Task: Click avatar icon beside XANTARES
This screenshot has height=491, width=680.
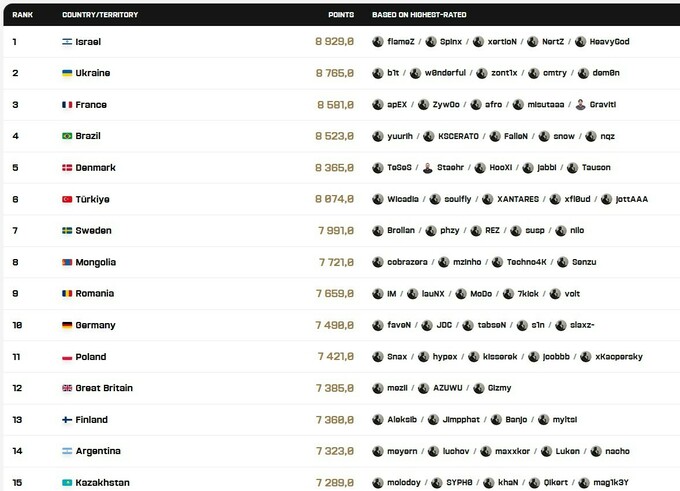Action: click(487, 199)
